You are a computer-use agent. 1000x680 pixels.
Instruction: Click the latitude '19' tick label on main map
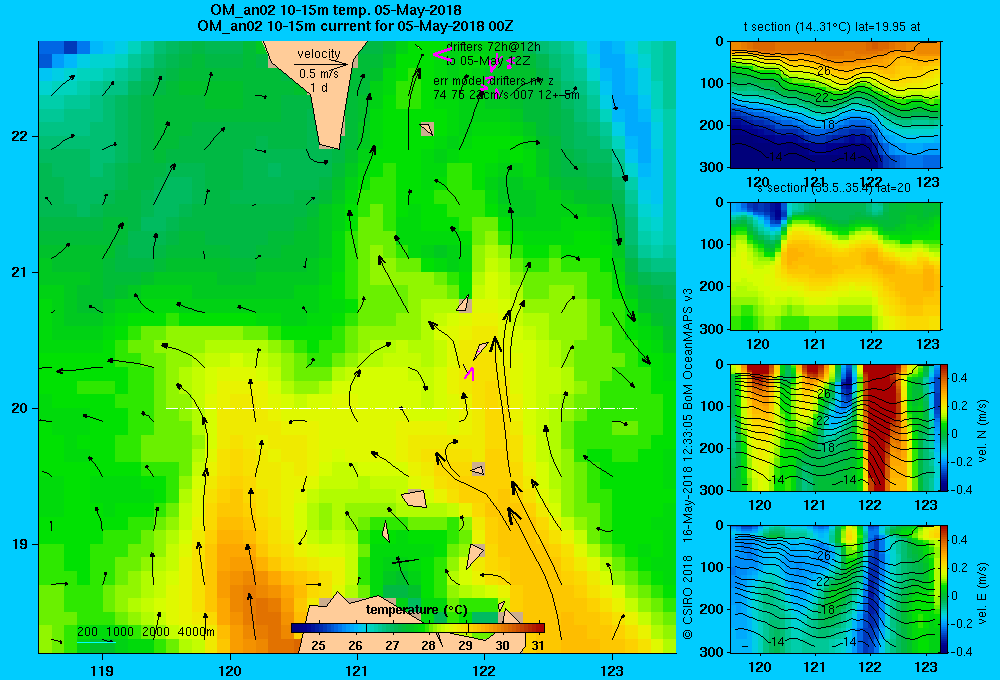19,544
